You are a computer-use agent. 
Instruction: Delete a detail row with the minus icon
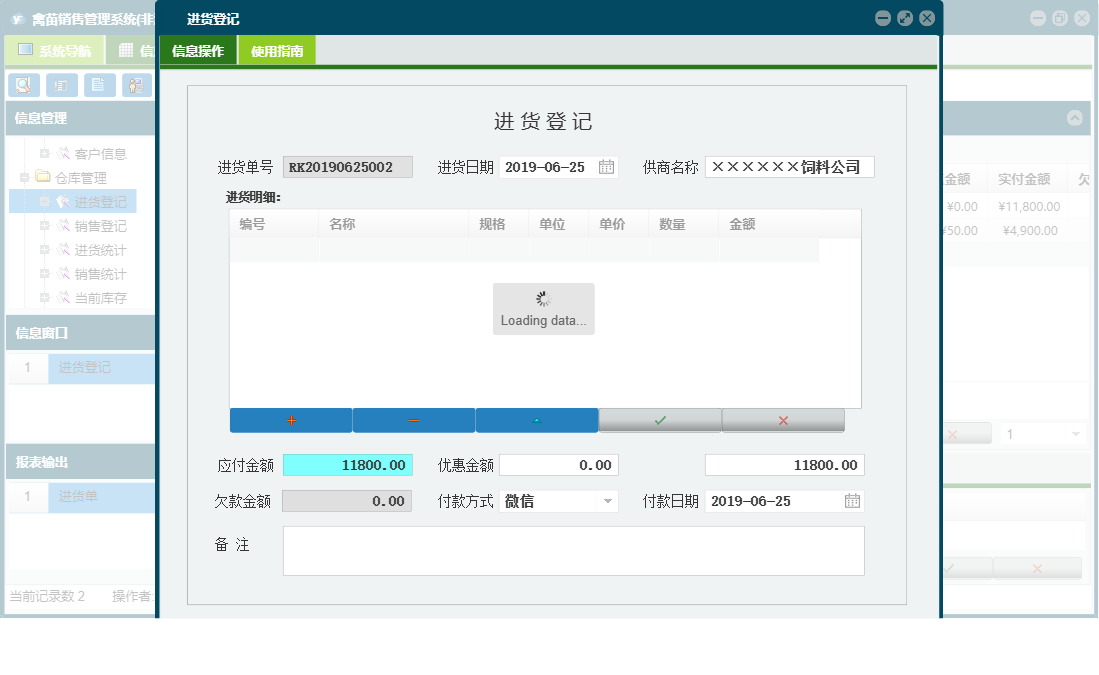(x=413, y=420)
